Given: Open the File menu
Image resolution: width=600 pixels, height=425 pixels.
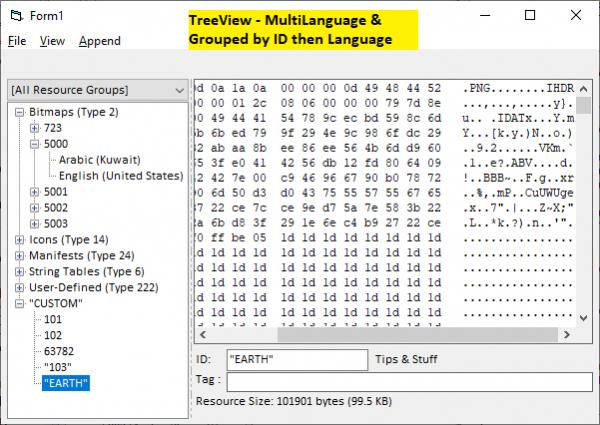Looking at the screenshot, I should click(17, 41).
